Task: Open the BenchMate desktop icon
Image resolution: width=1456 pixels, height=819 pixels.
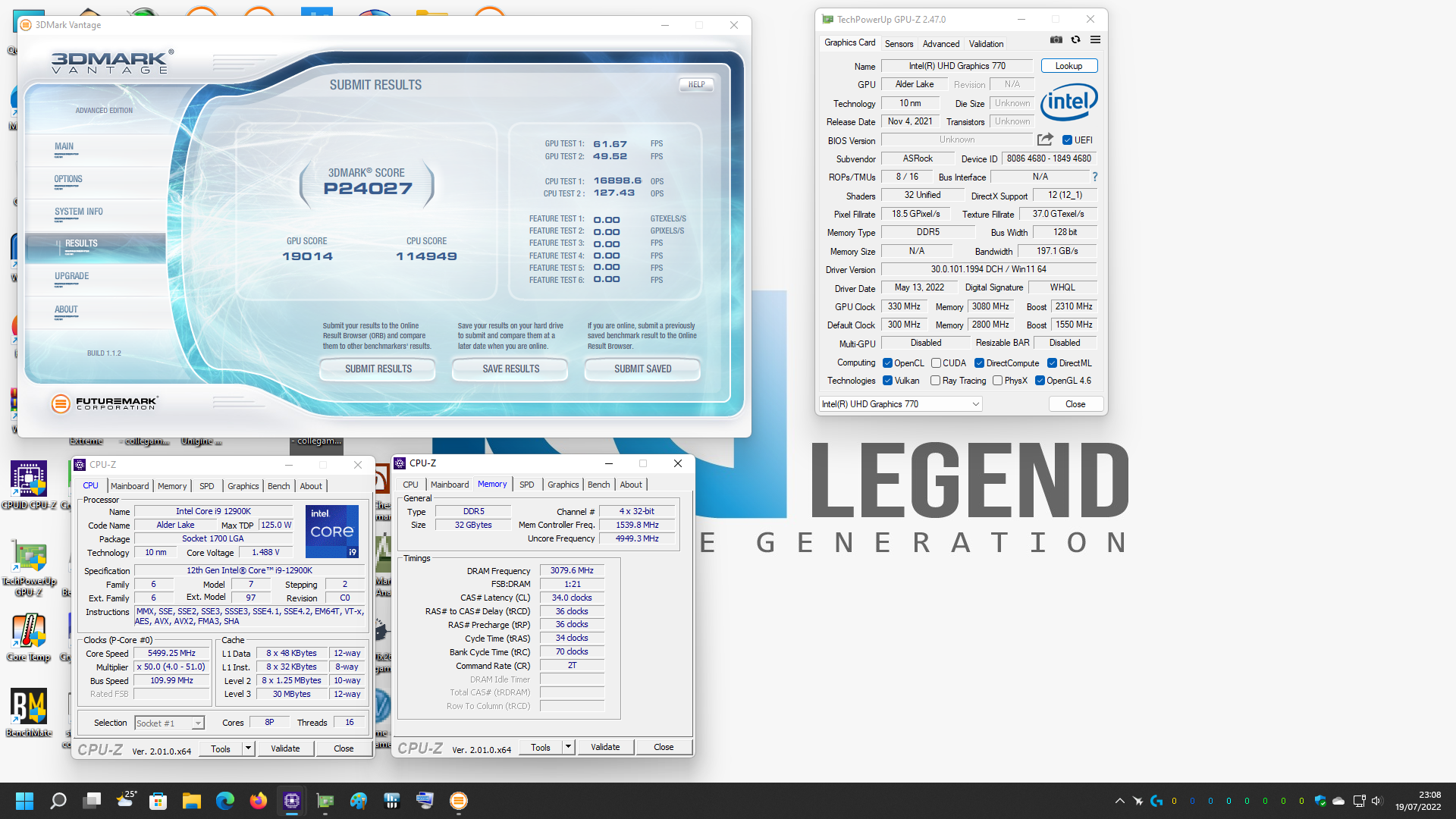Action: [29, 713]
